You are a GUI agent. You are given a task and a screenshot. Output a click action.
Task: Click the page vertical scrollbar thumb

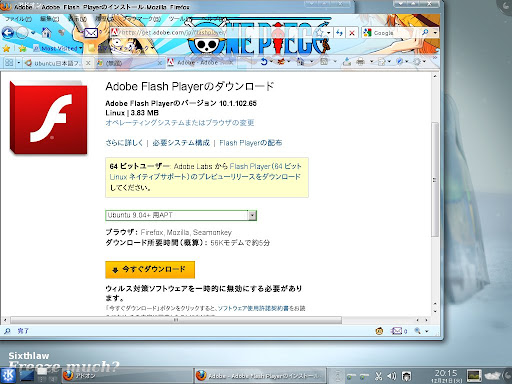435,180
